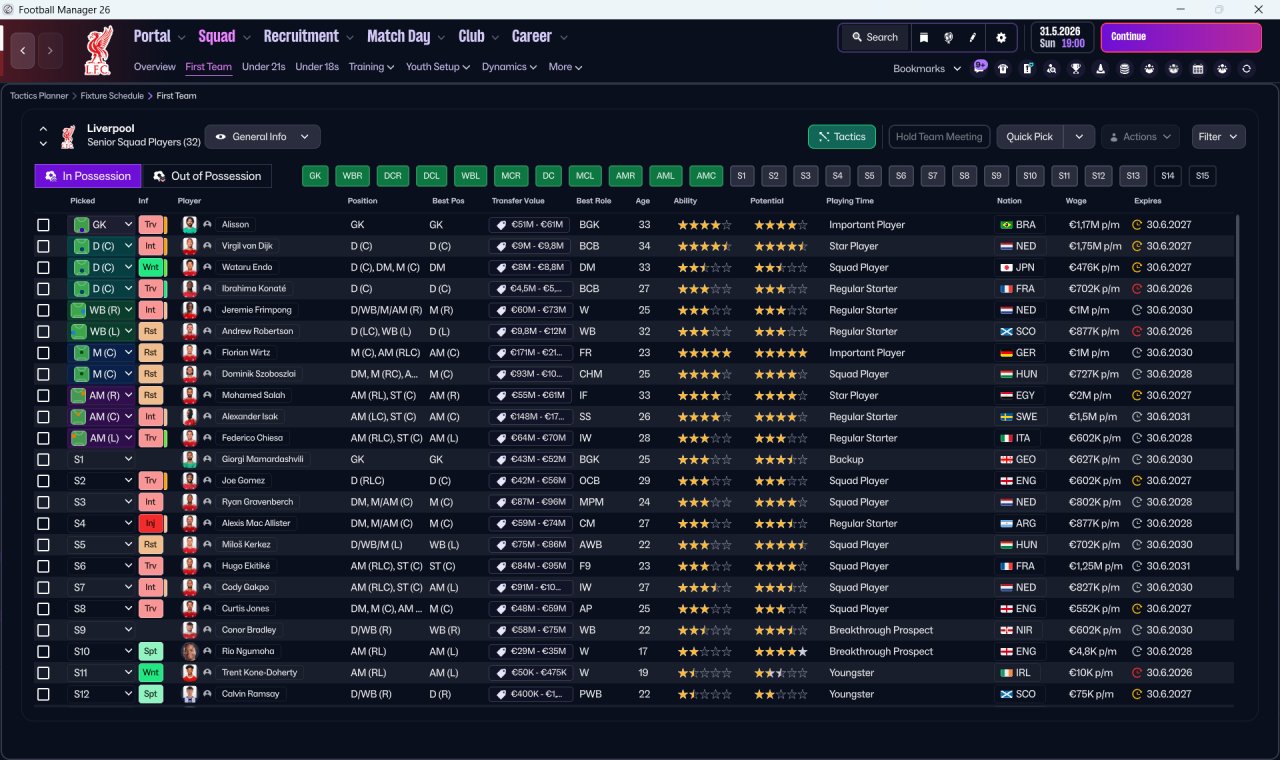Click the pencil edit icon in the top toolbar
1280x760 pixels.
pyautogui.click(x=972, y=37)
